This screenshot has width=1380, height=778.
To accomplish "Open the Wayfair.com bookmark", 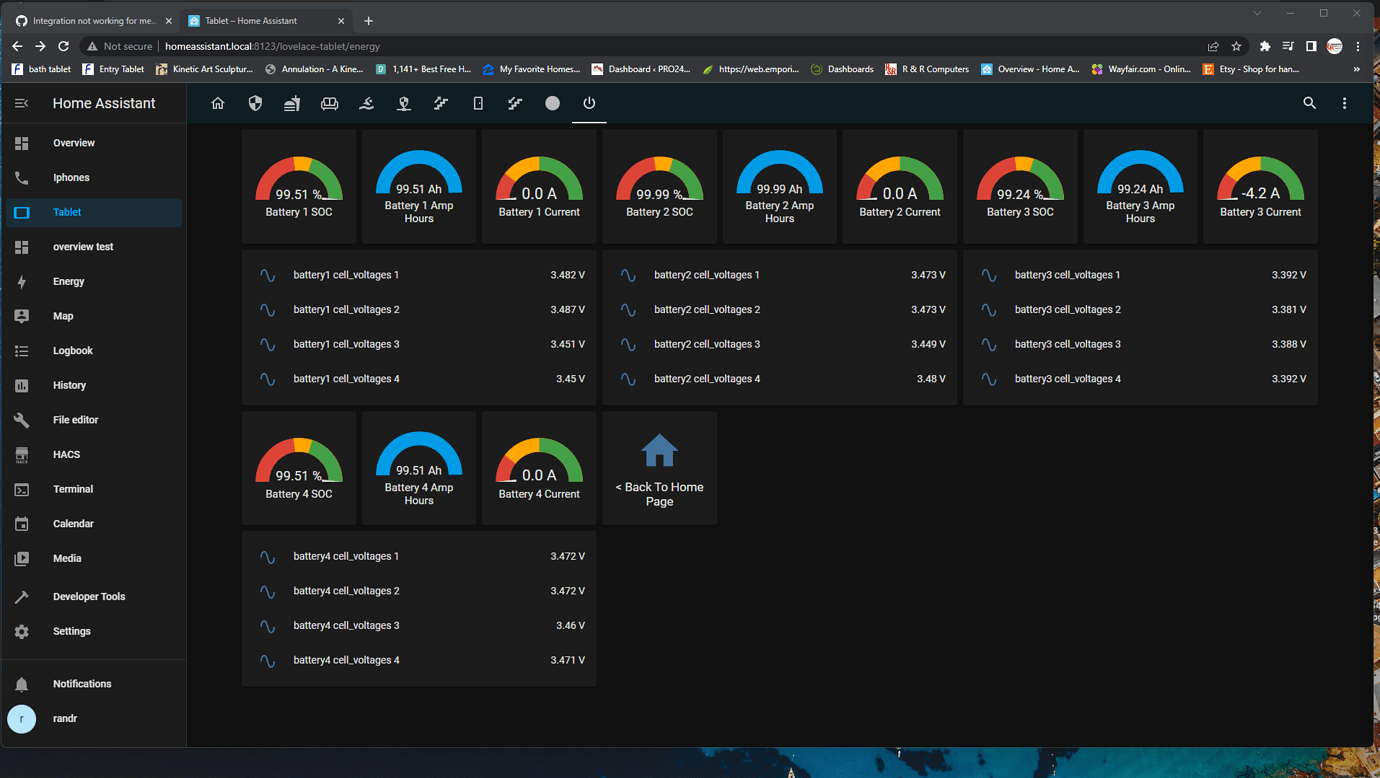I will tap(1135, 69).
